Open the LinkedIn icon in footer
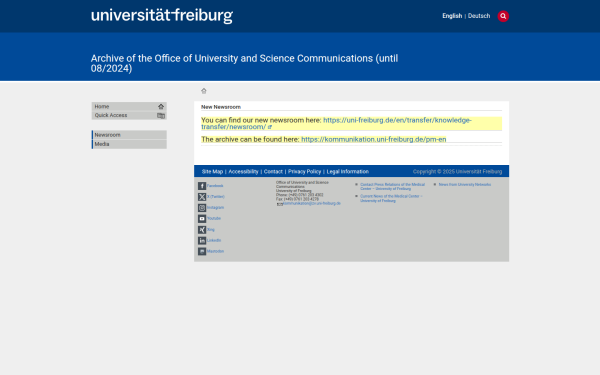 (202, 240)
